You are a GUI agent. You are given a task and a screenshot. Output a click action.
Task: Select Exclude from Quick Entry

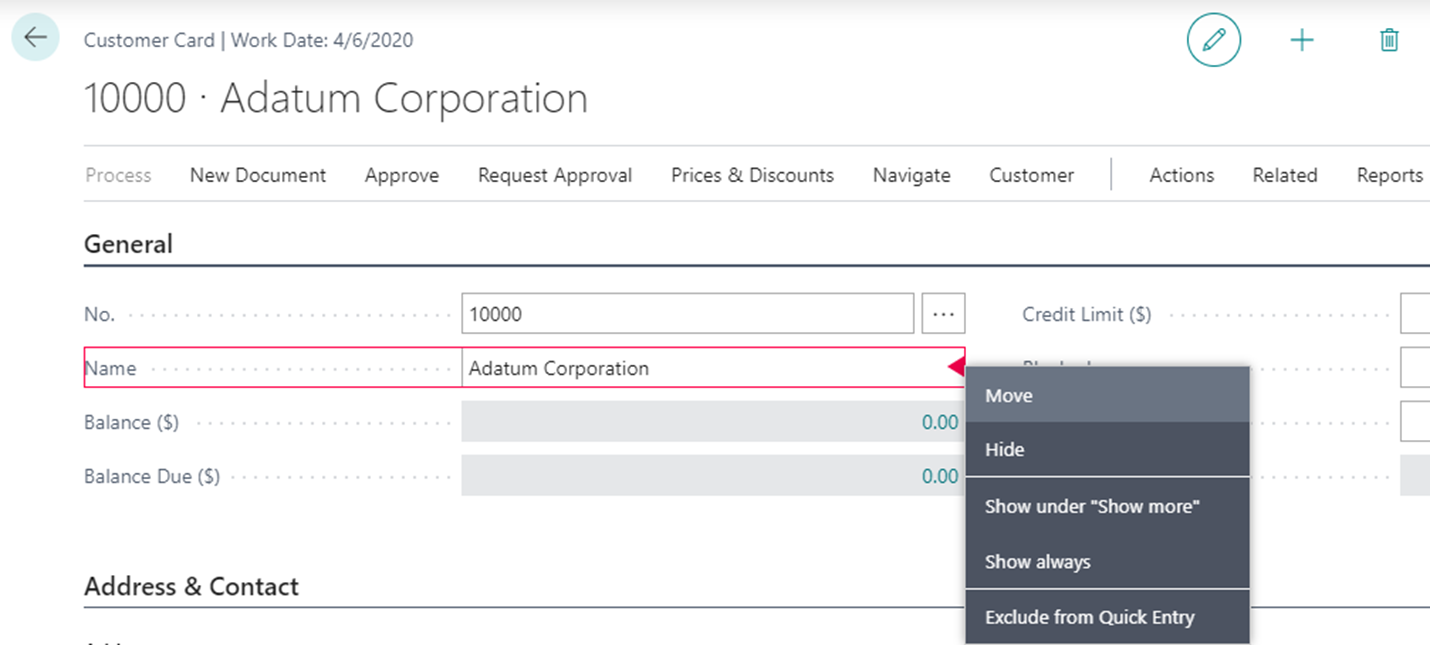coord(1108,617)
